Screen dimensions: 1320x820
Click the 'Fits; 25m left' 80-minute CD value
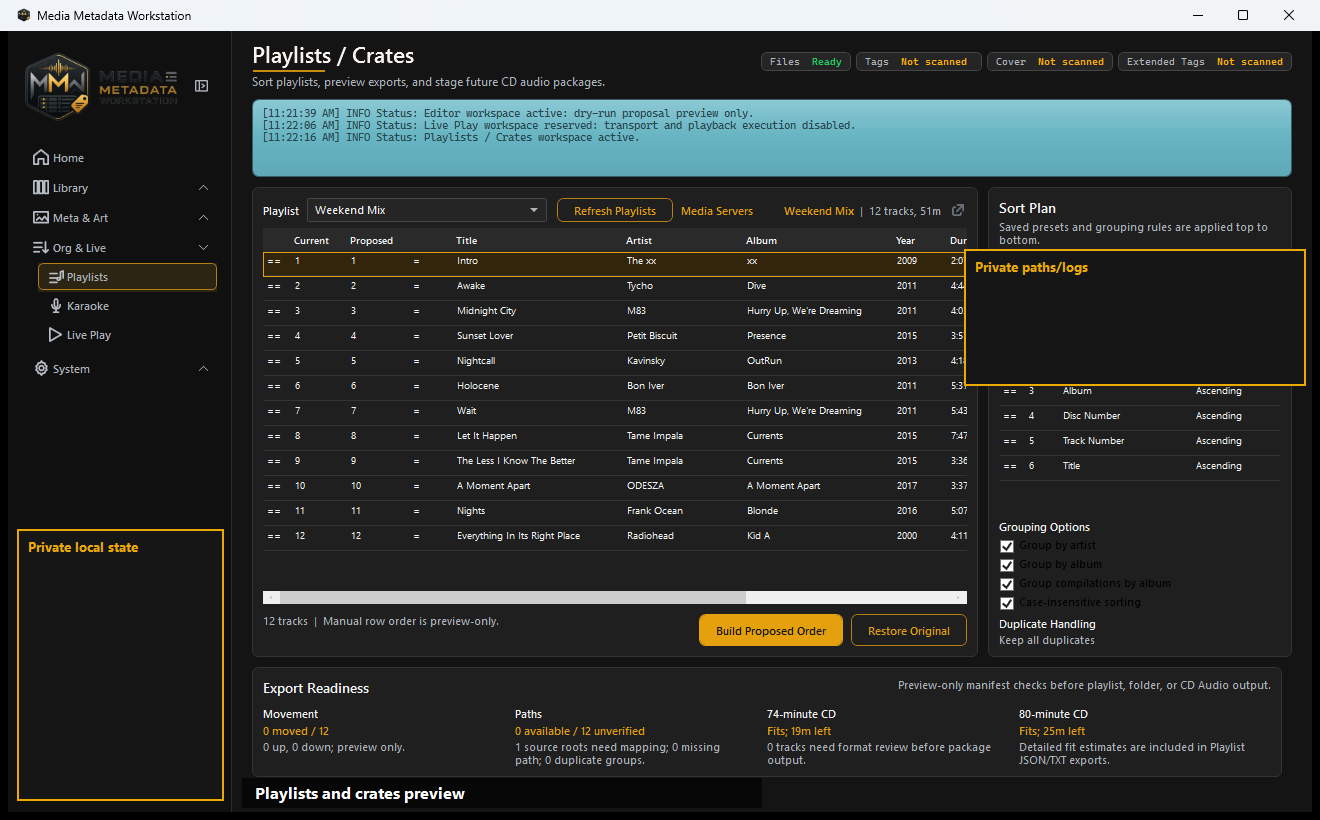coord(1052,731)
